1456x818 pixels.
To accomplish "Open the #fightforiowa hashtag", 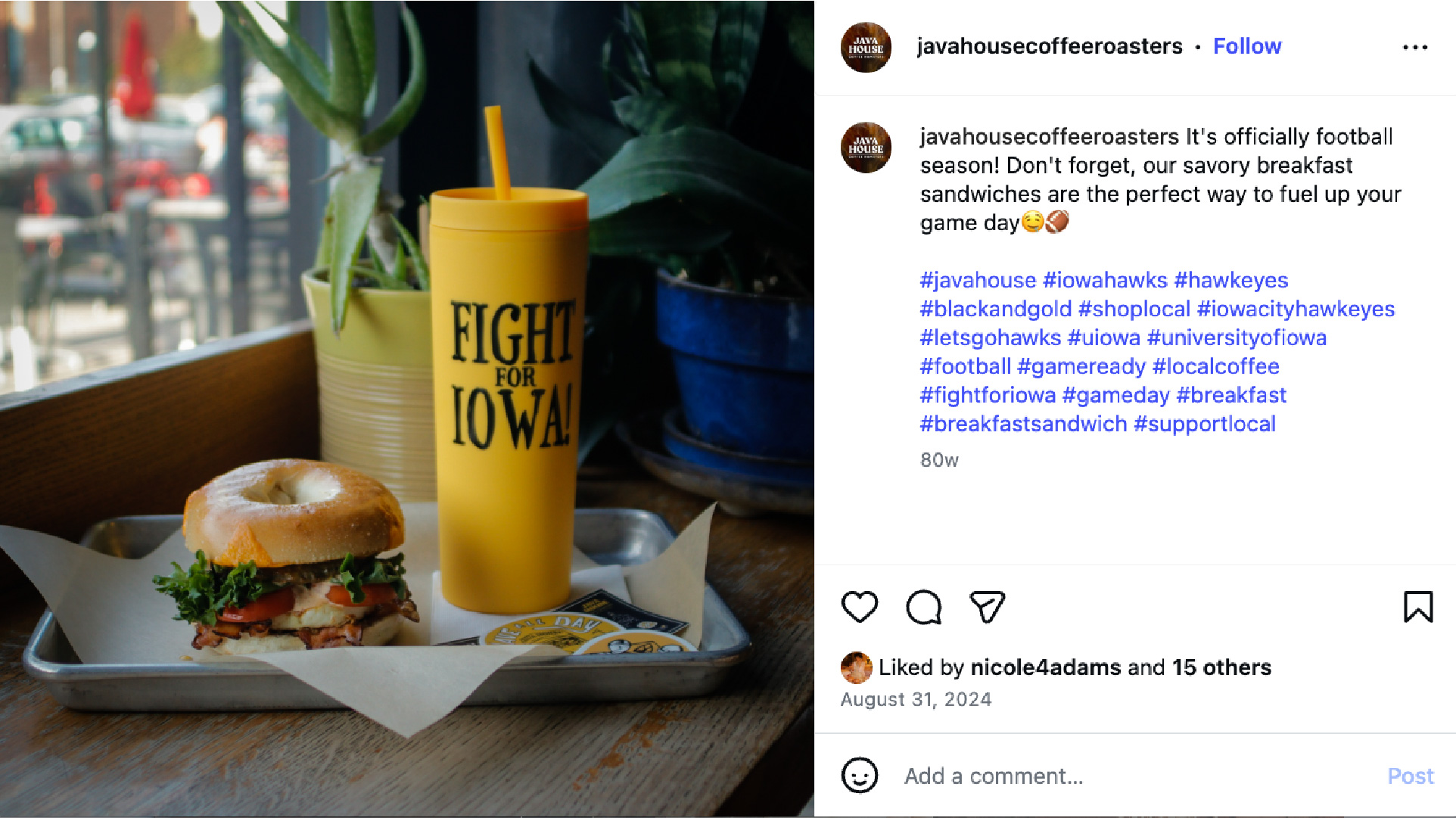I will (988, 395).
